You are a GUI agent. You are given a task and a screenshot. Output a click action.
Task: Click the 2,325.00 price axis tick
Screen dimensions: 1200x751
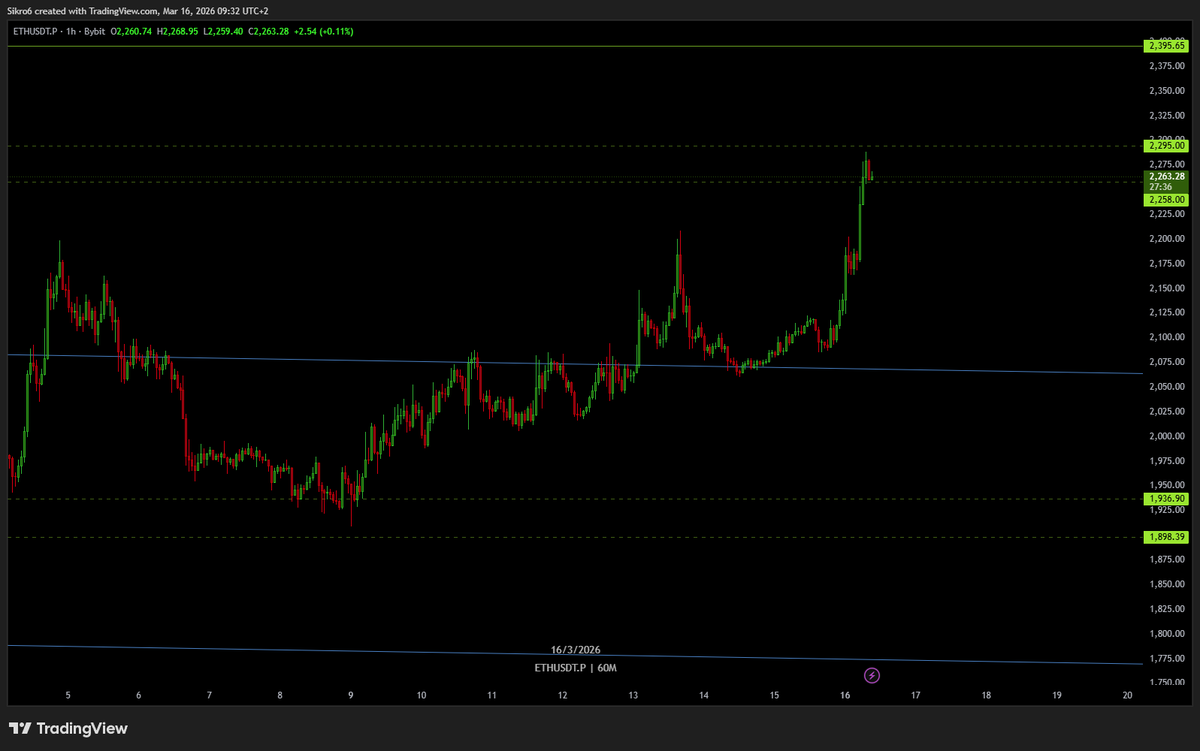[1167, 115]
